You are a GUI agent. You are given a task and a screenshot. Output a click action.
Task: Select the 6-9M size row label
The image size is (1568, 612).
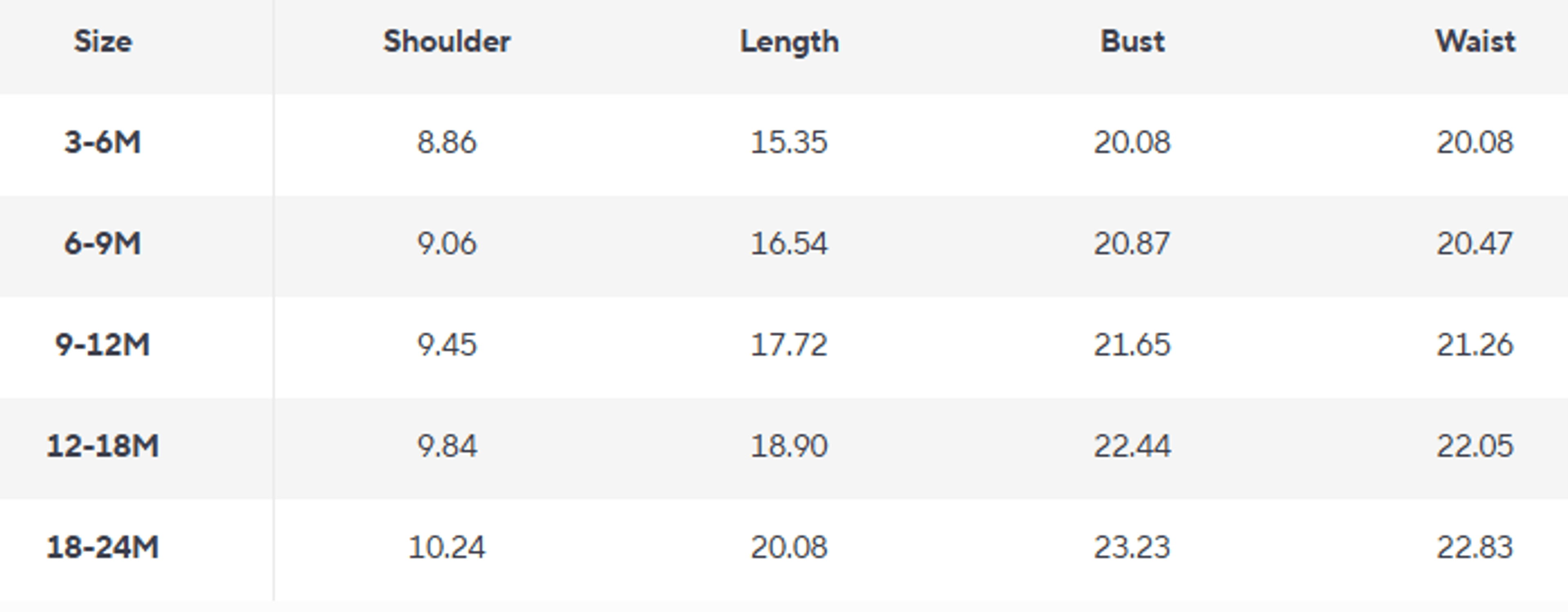pos(103,244)
